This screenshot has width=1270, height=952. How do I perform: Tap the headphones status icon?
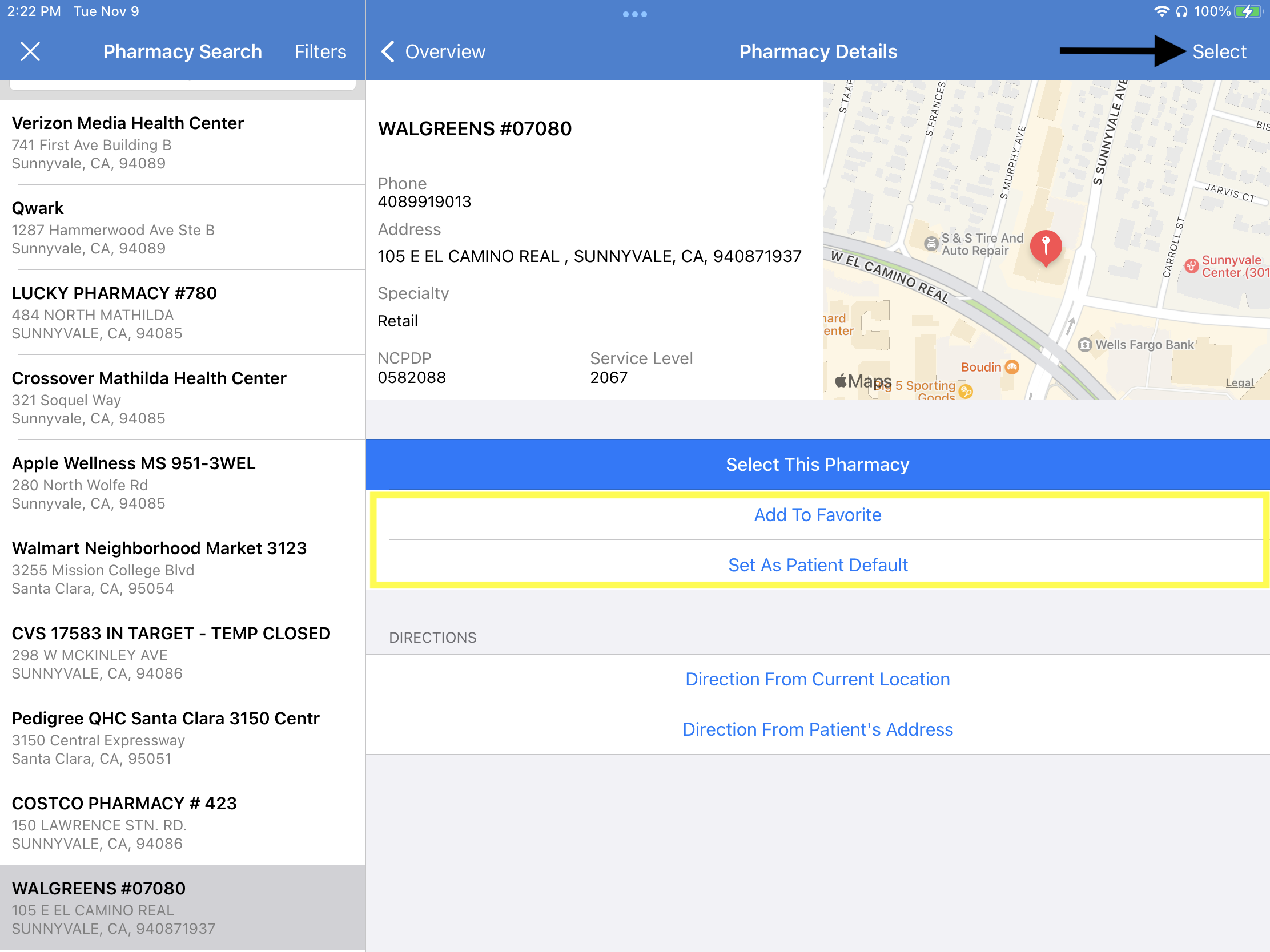tap(1181, 11)
